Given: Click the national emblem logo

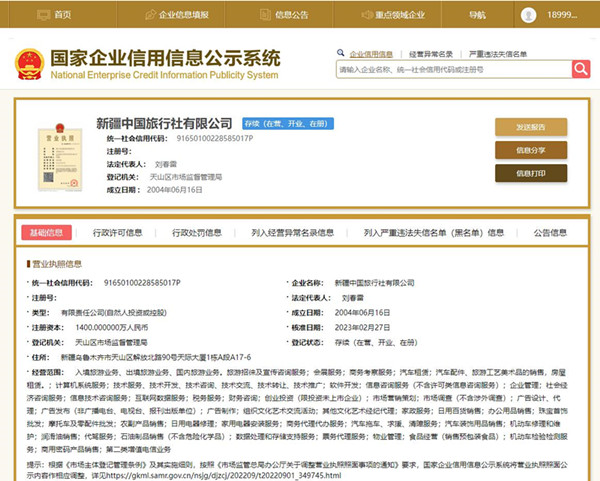Looking at the screenshot, I should (29, 64).
